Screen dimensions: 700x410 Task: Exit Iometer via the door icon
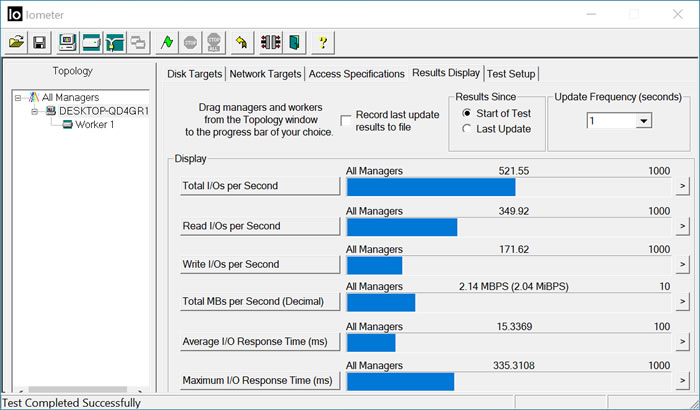click(295, 43)
